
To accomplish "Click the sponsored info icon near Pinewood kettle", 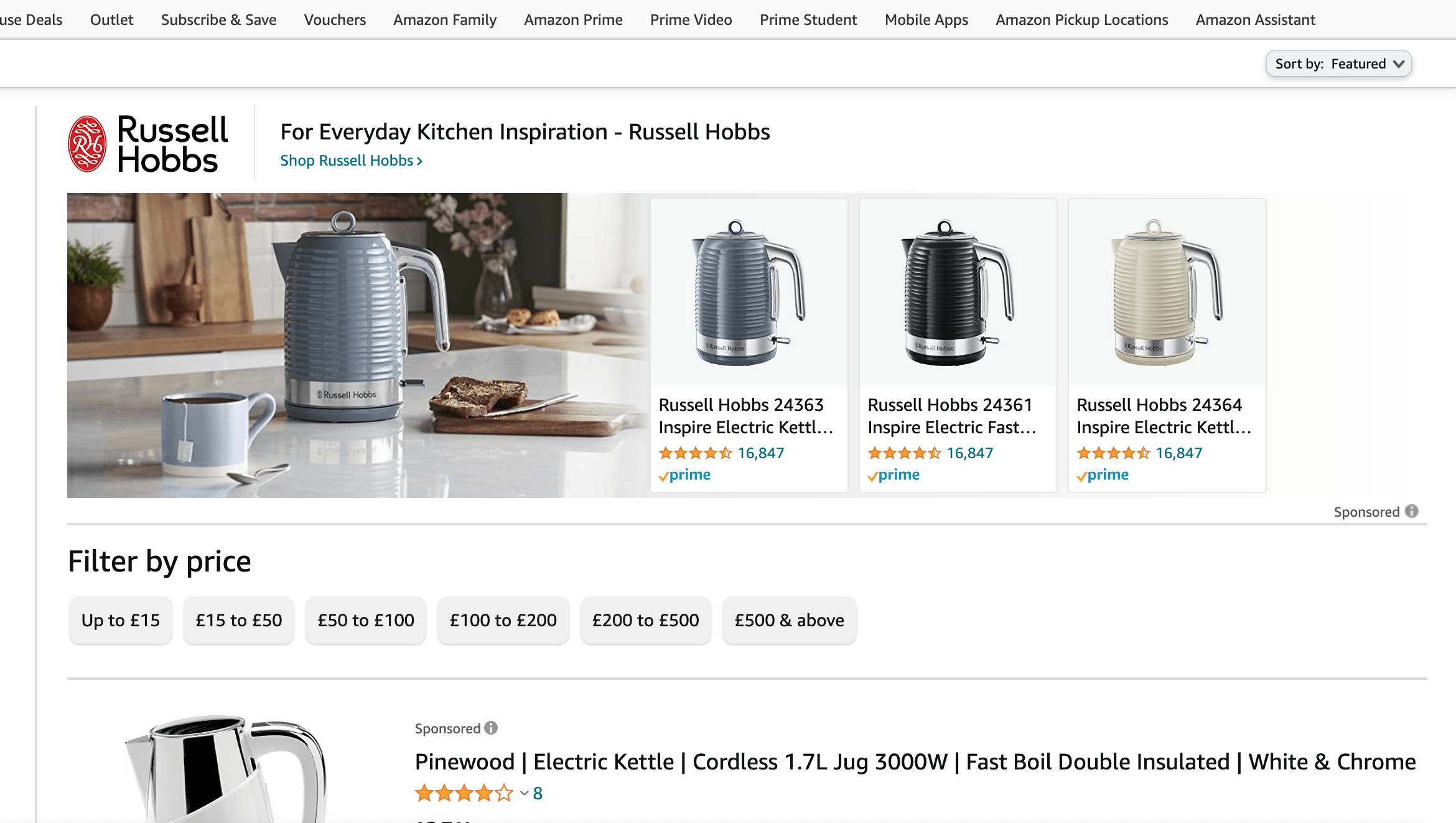I will (493, 728).
